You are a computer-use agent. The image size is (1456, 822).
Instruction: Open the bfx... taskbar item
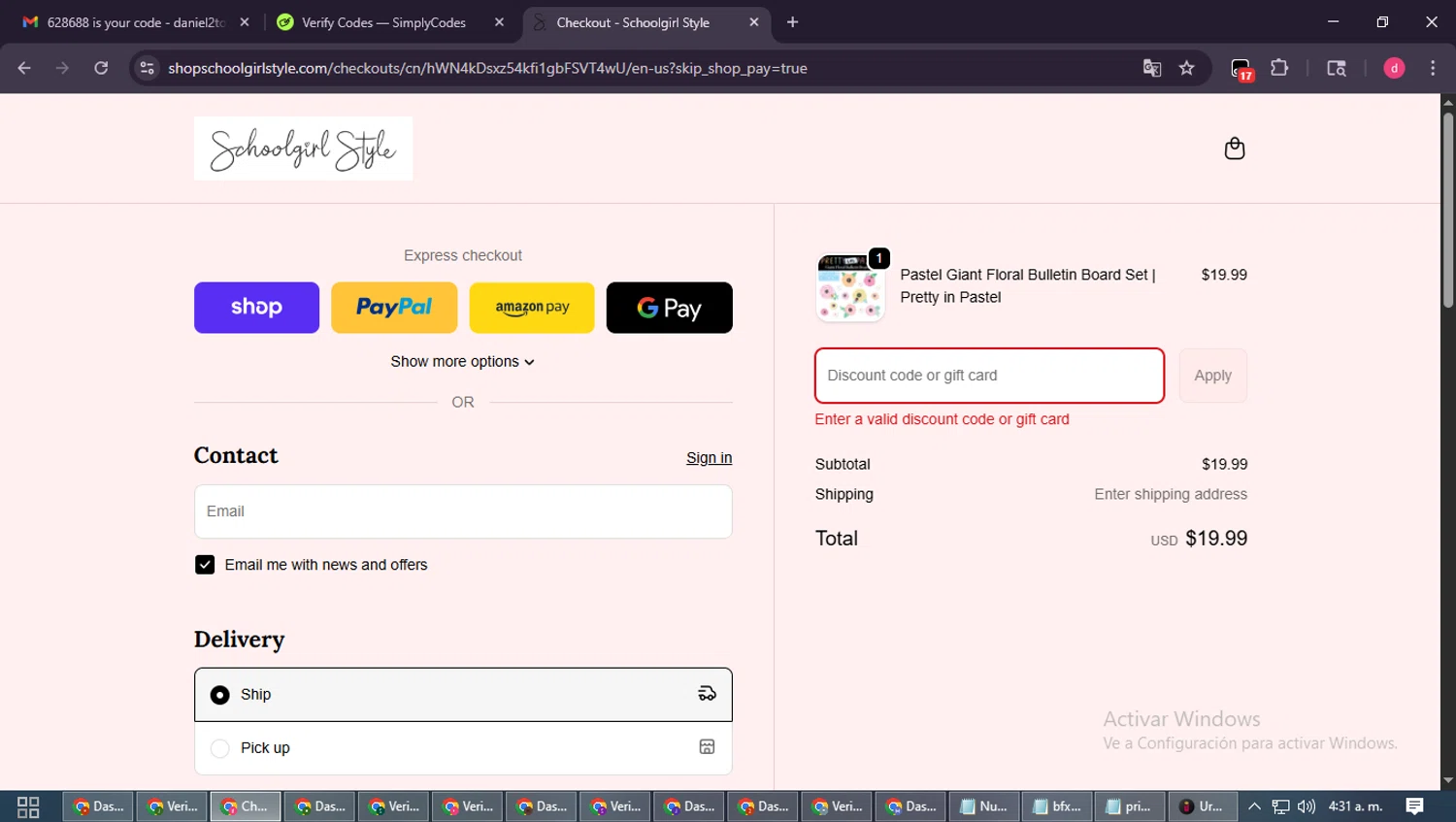click(x=1057, y=806)
